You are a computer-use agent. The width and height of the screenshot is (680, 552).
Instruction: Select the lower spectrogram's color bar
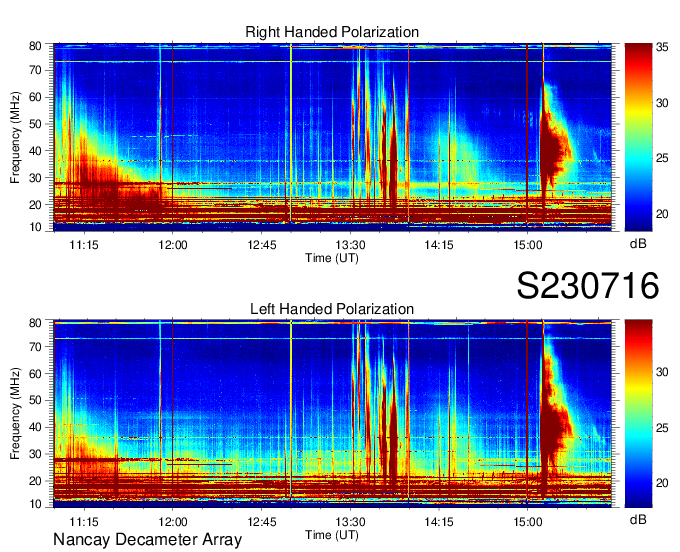click(x=638, y=413)
